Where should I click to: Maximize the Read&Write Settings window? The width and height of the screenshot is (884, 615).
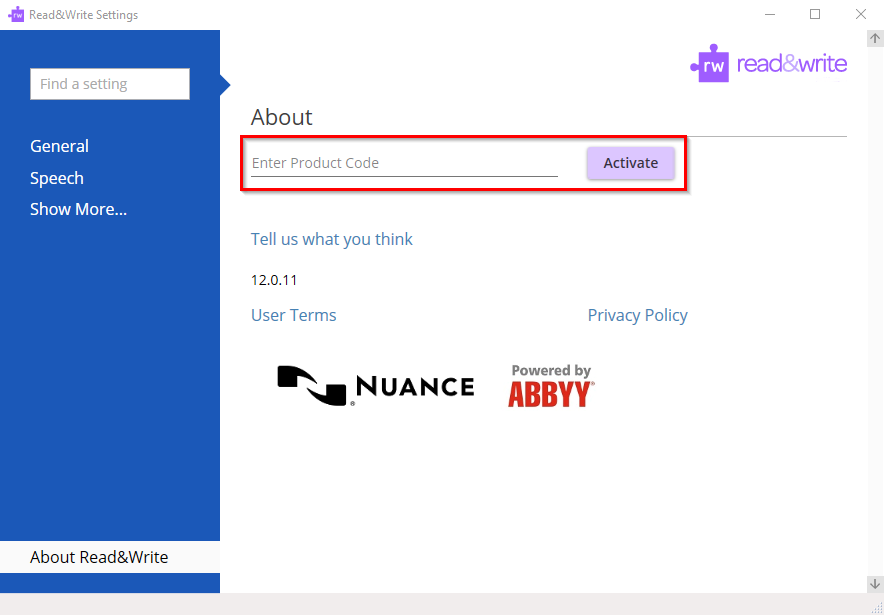click(815, 15)
